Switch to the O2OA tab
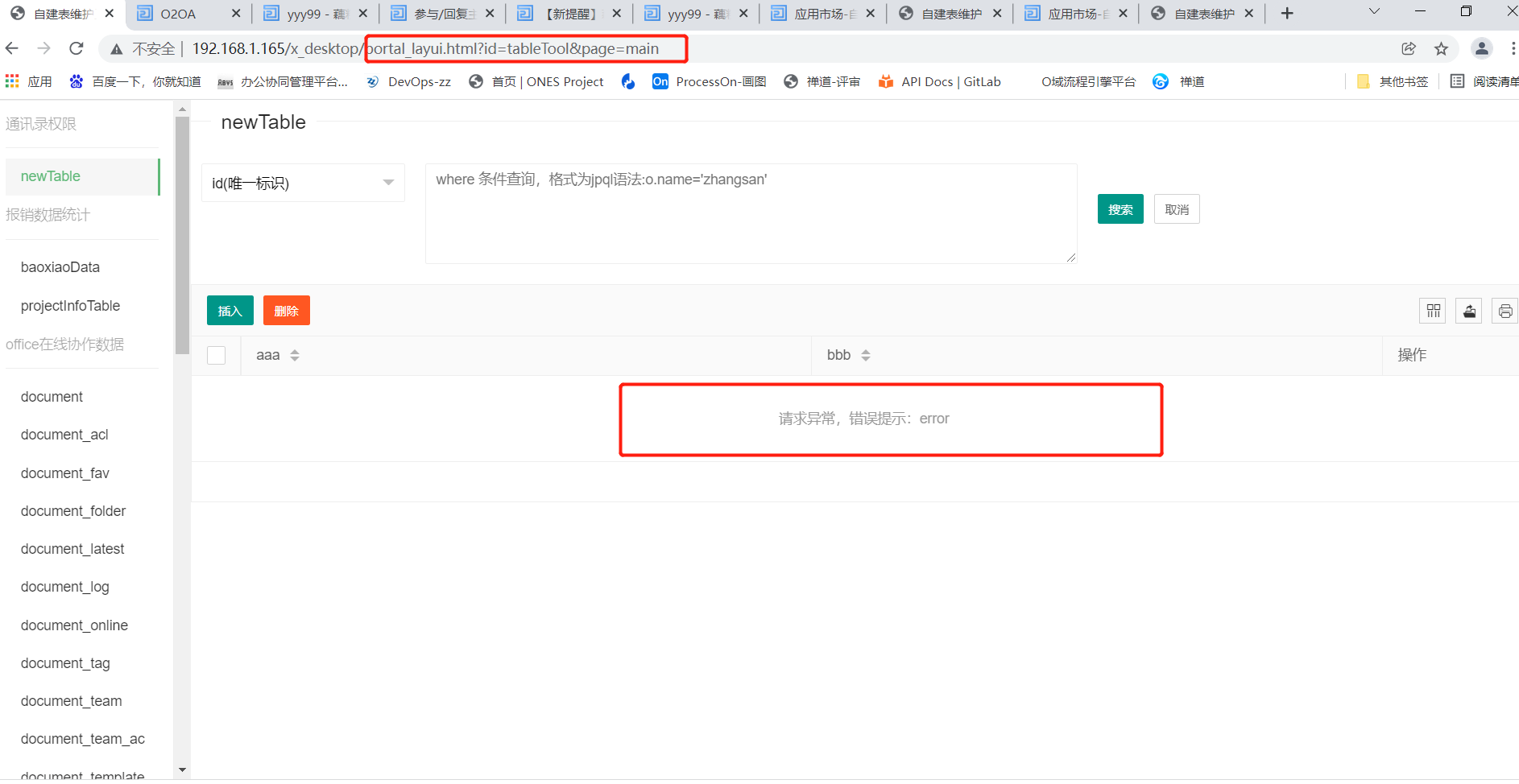Image resolution: width=1519 pixels, height=784 pixels. (x=178, y=14)
